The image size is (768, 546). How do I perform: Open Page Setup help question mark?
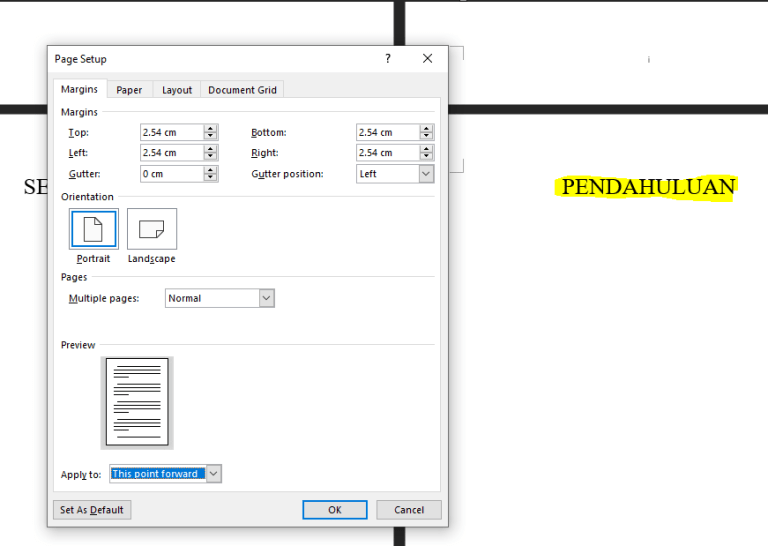click(x=388, y=59)
